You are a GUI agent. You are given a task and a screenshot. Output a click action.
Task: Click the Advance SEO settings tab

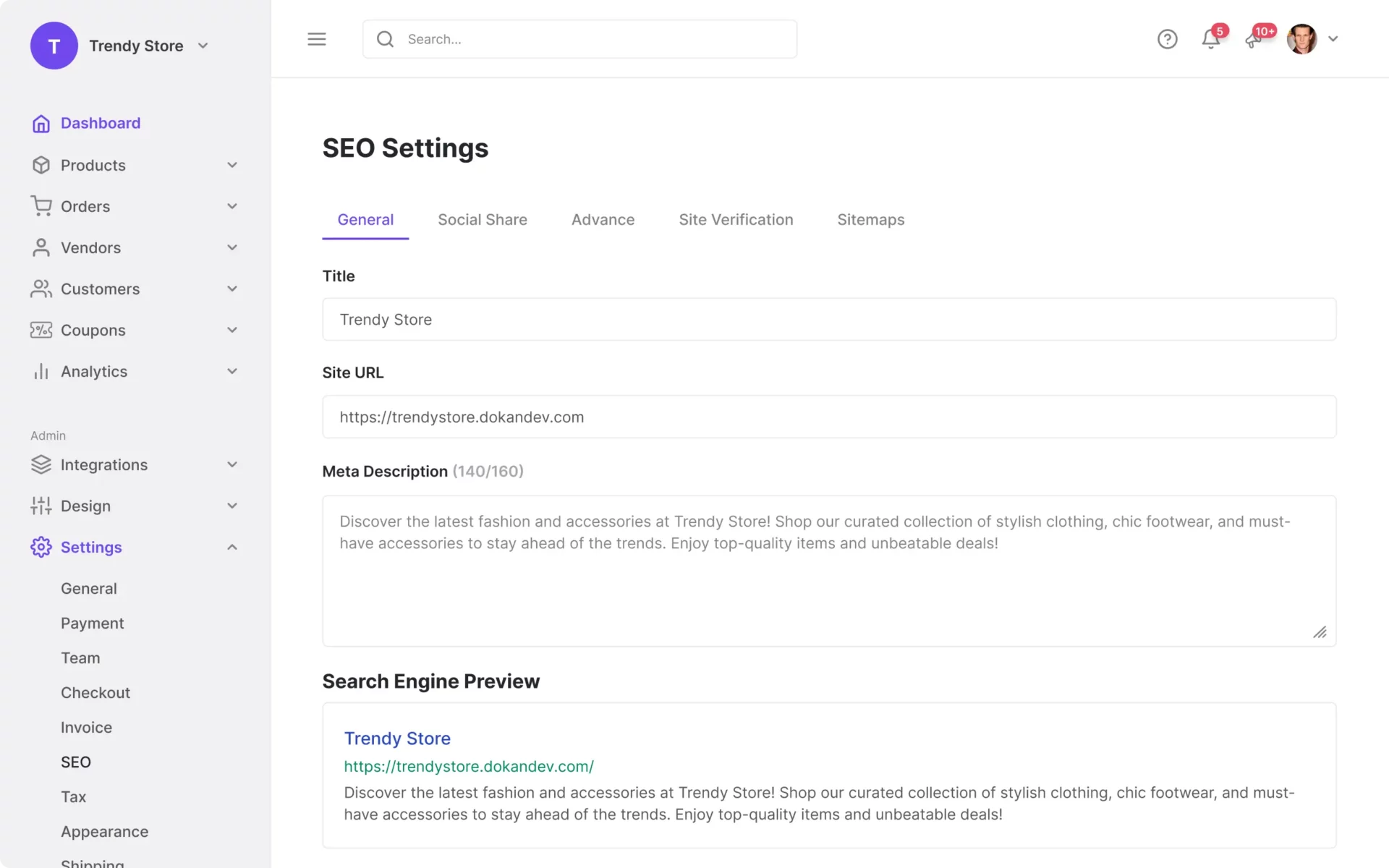point(602,219)
